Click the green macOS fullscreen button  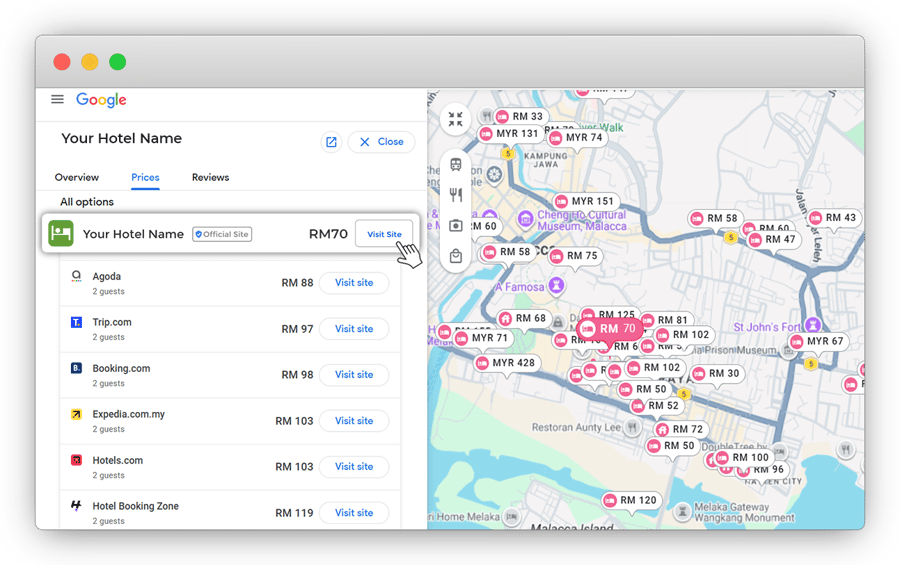point(118,61)
